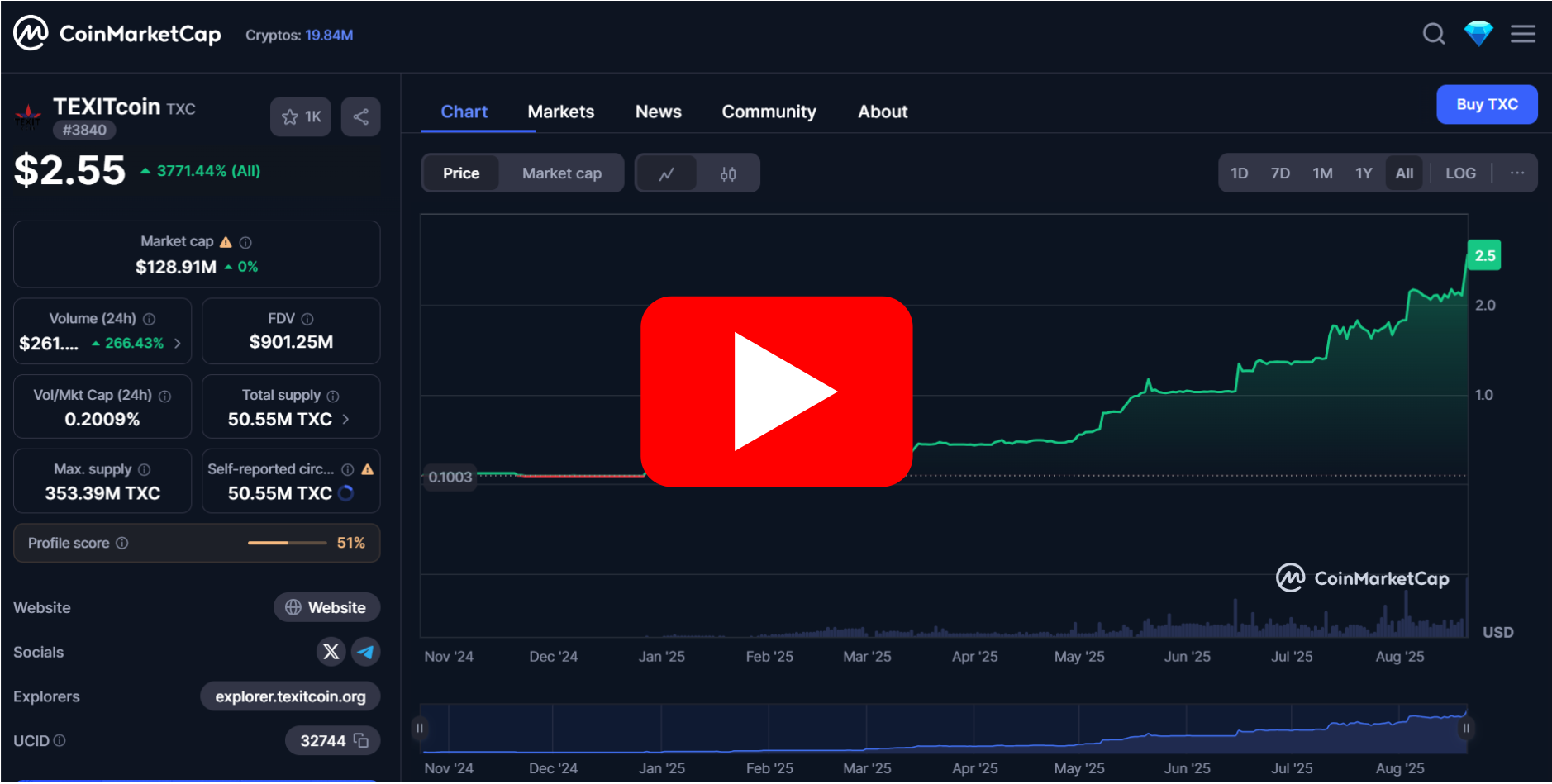The image size is (1552, 784).
Task: Copy the UCID 32744
Action: 361,740
